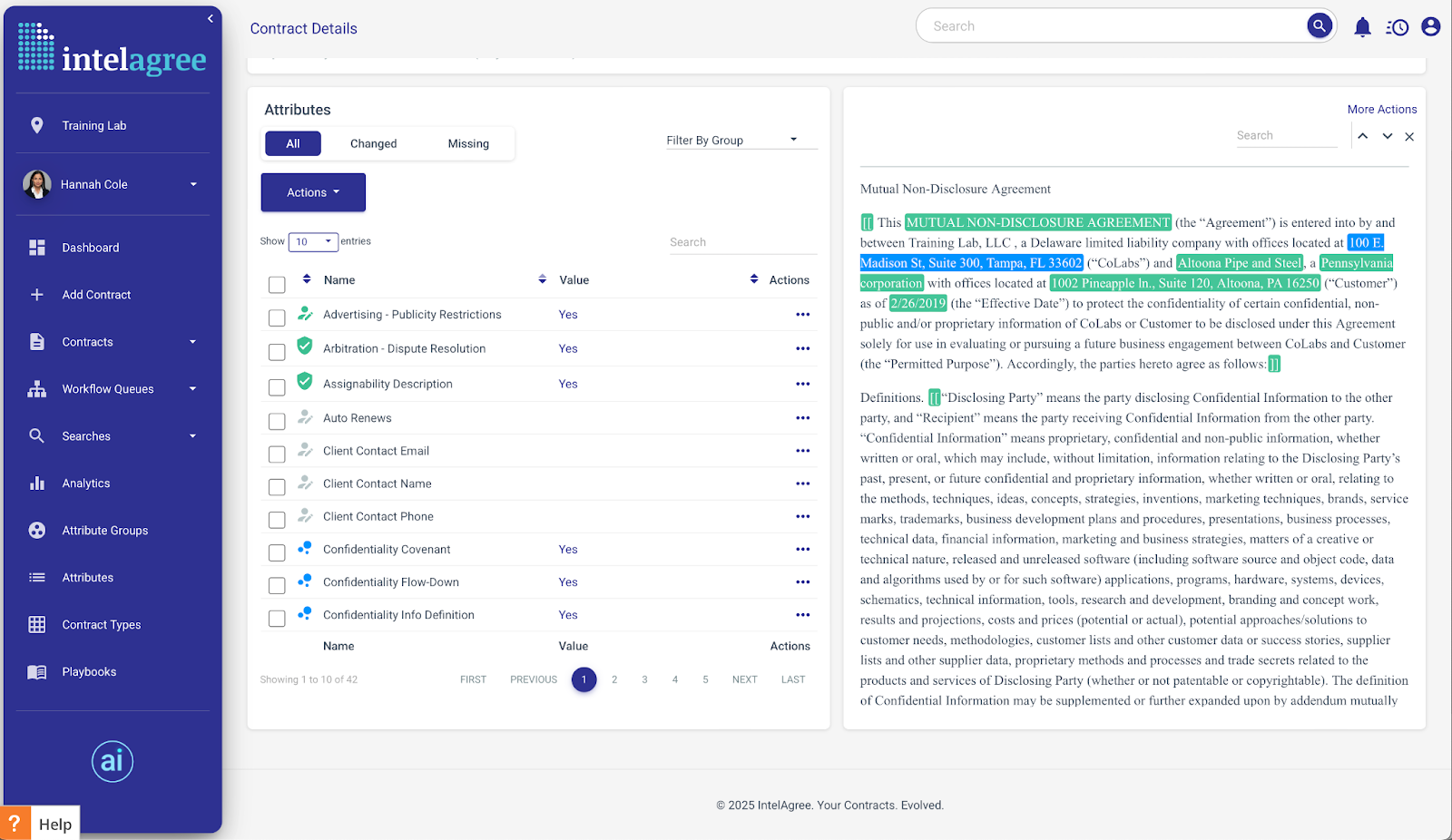Screen dimensions: 1452x840
Task: Open row actions for Arbitration - Dispute Resolution
Action: (x=802, y=349)
